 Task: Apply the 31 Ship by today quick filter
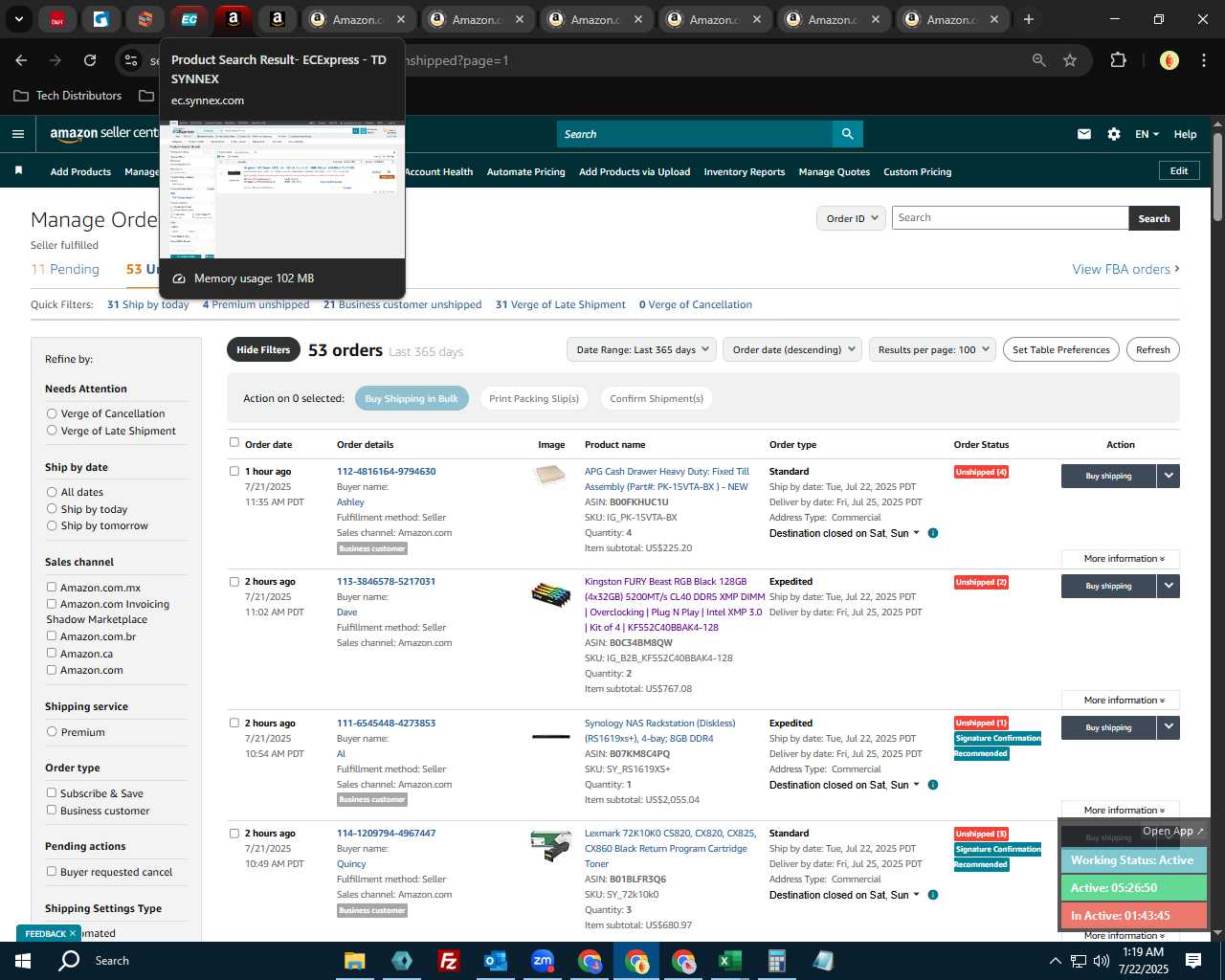point(148,304)
